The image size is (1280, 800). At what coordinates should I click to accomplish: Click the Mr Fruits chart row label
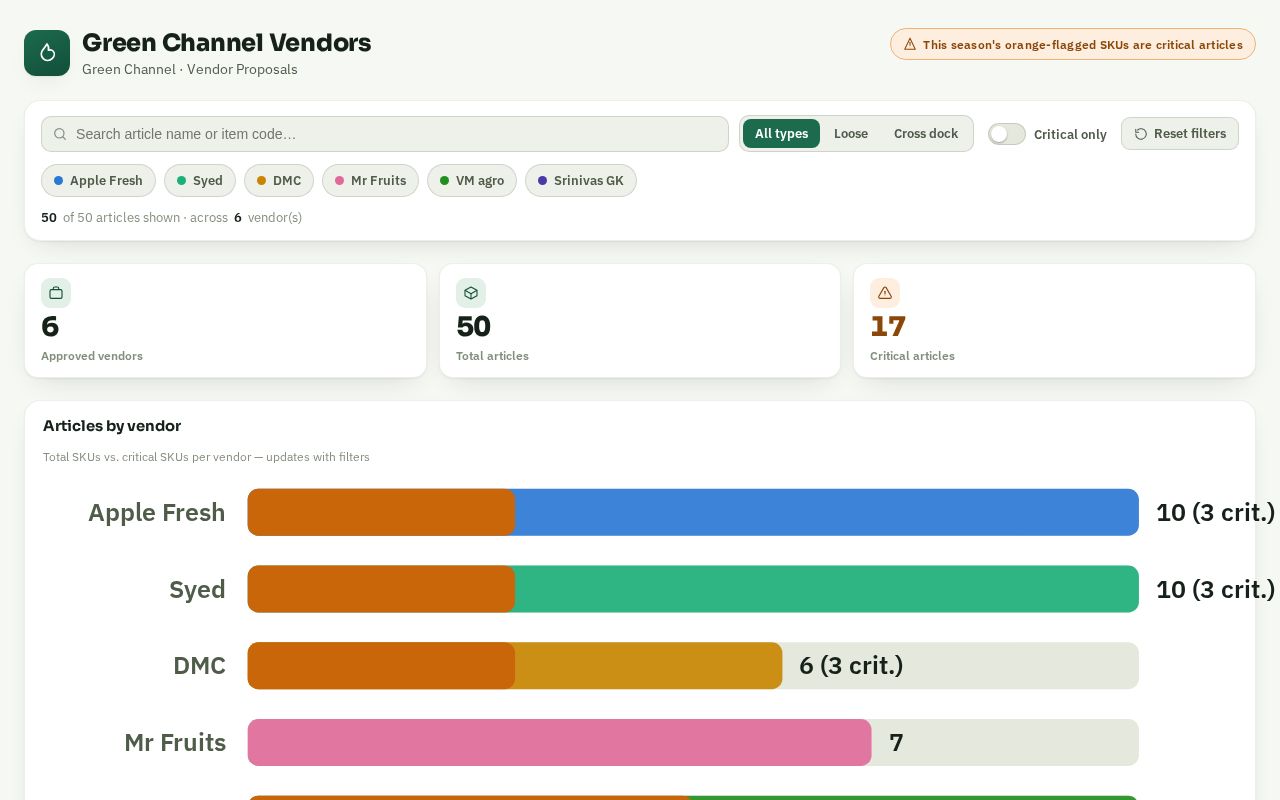pos(175,743)
